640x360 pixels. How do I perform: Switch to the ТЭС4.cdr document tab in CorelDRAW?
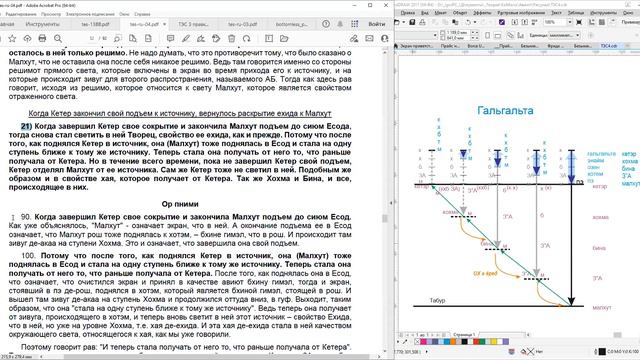click(x=609, y=46)
